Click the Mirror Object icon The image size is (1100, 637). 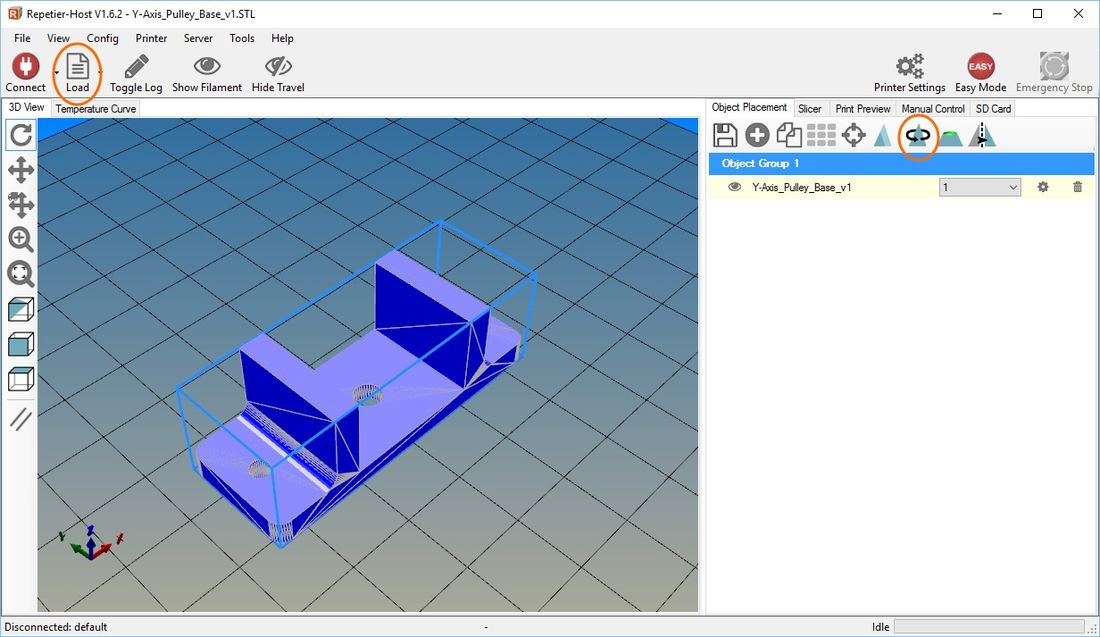tap(982, 135)
